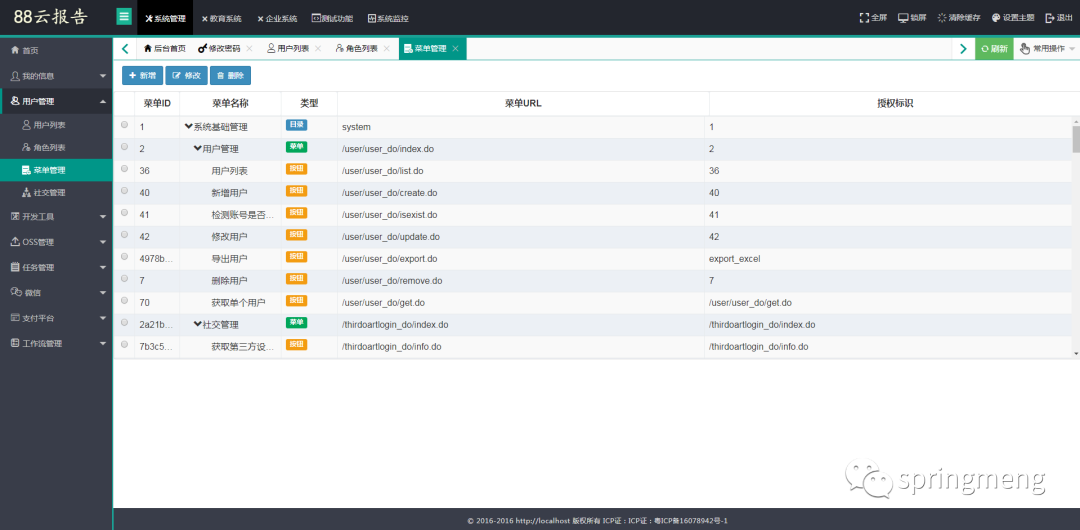Click the 全屏 fullscreen icon
This screenshot has height=530, width=1080.
pos(864,18)
